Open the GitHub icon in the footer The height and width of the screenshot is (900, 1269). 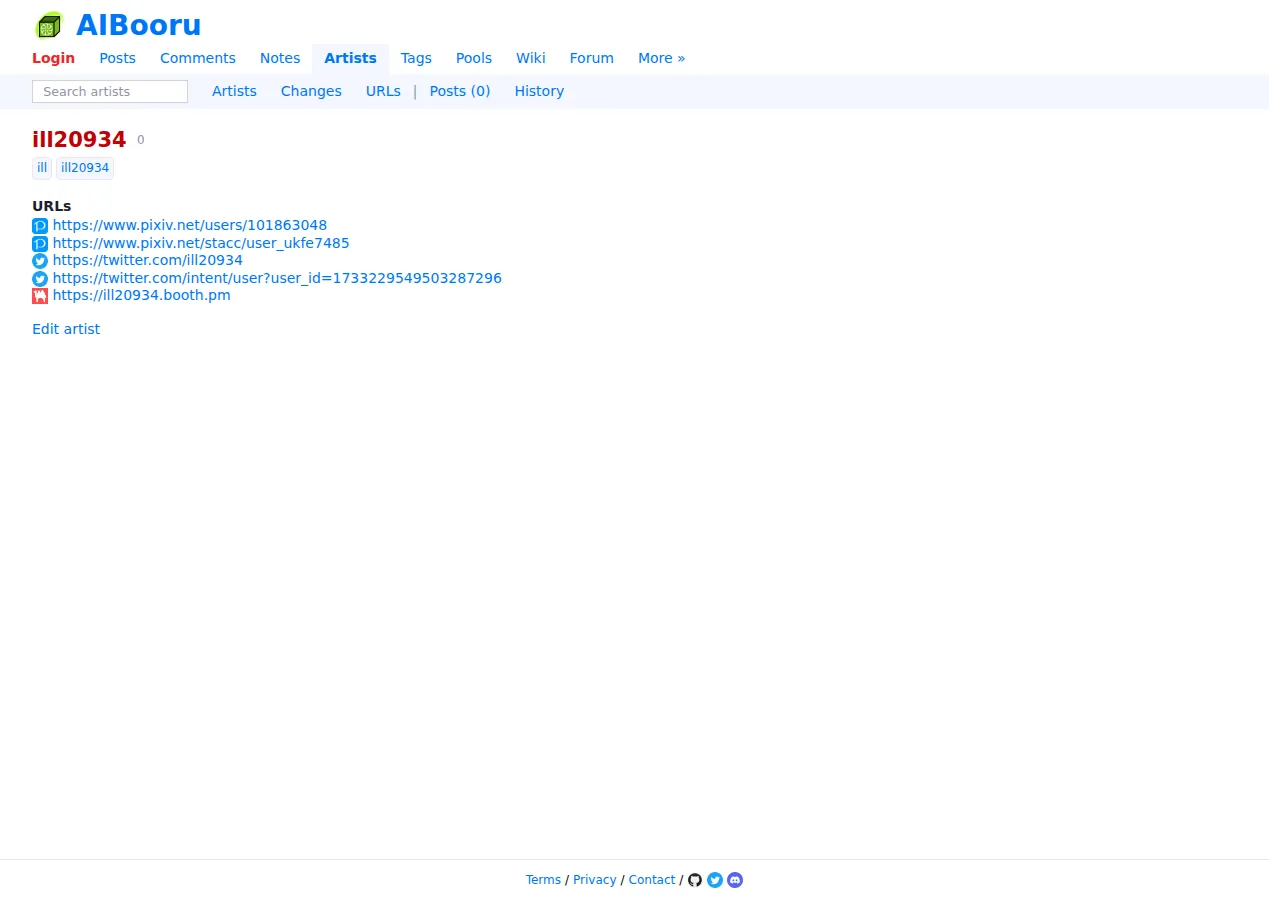pyautogui.click(x=695, y=880)
